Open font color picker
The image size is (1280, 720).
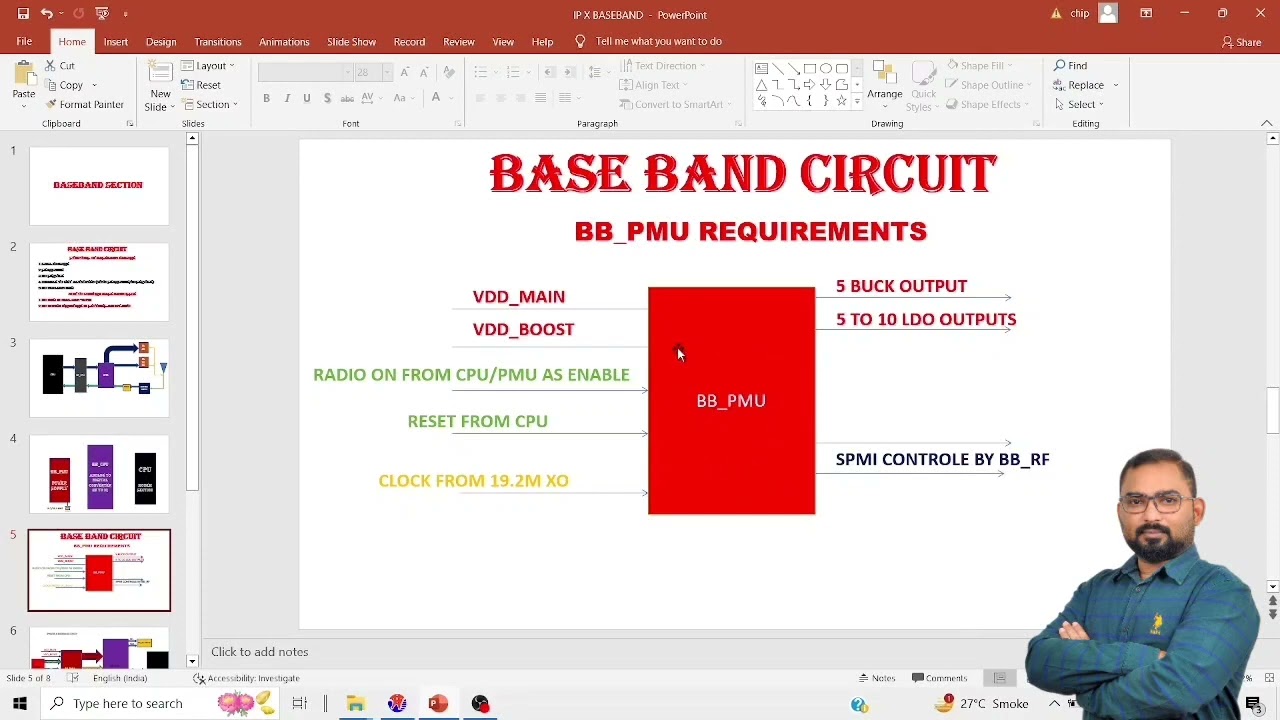click(436, 98)
